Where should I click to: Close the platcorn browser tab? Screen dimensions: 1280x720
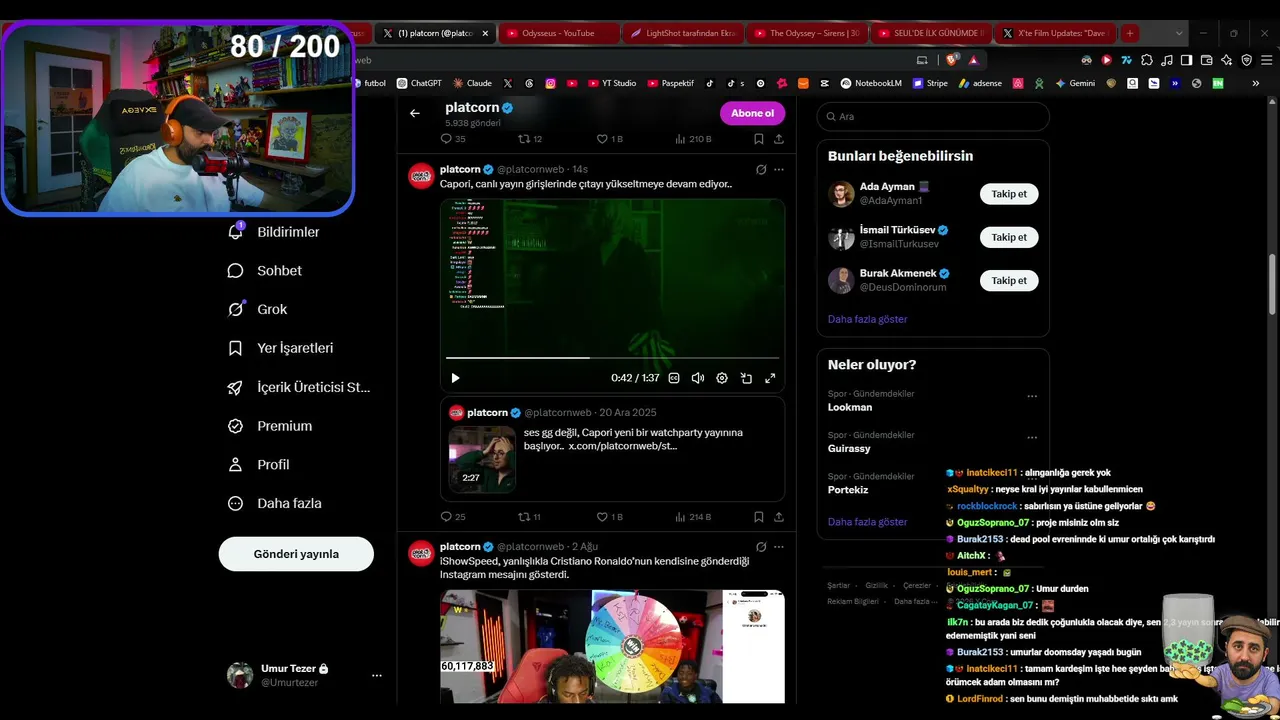(485, 33)
